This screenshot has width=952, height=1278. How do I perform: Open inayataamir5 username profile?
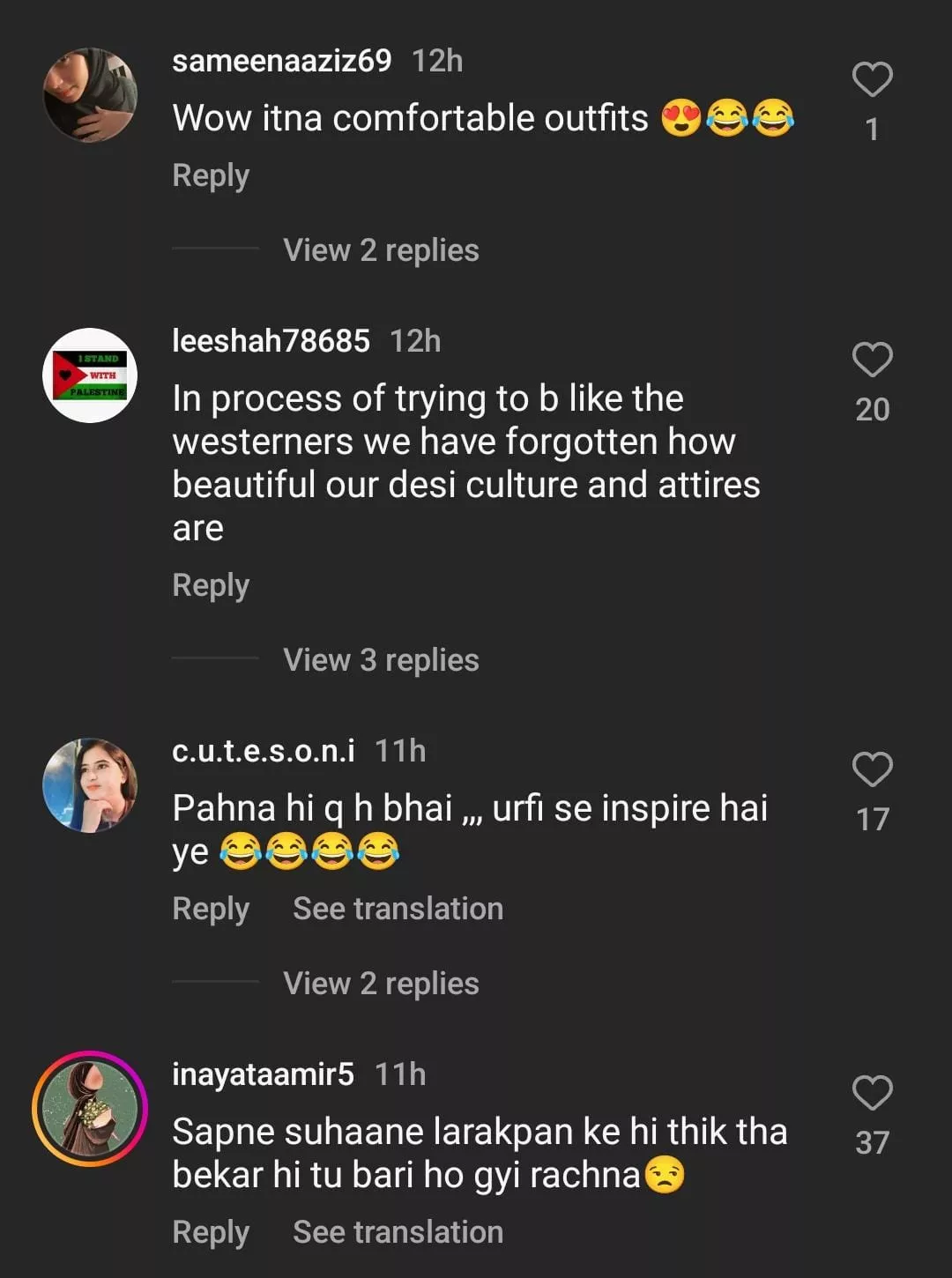(x=263, y=1074)
